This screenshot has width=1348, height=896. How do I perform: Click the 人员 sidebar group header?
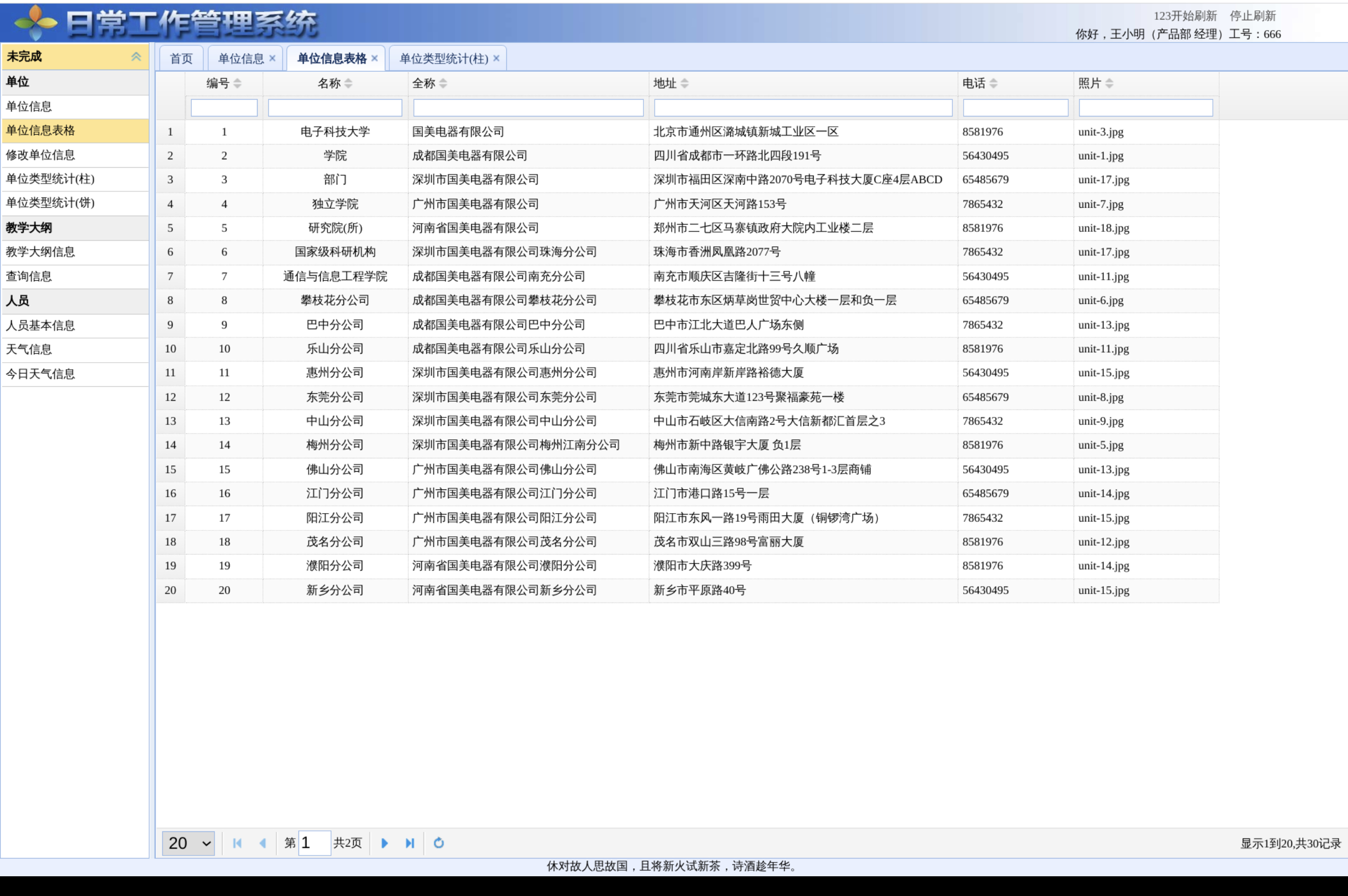coord(75,301)
